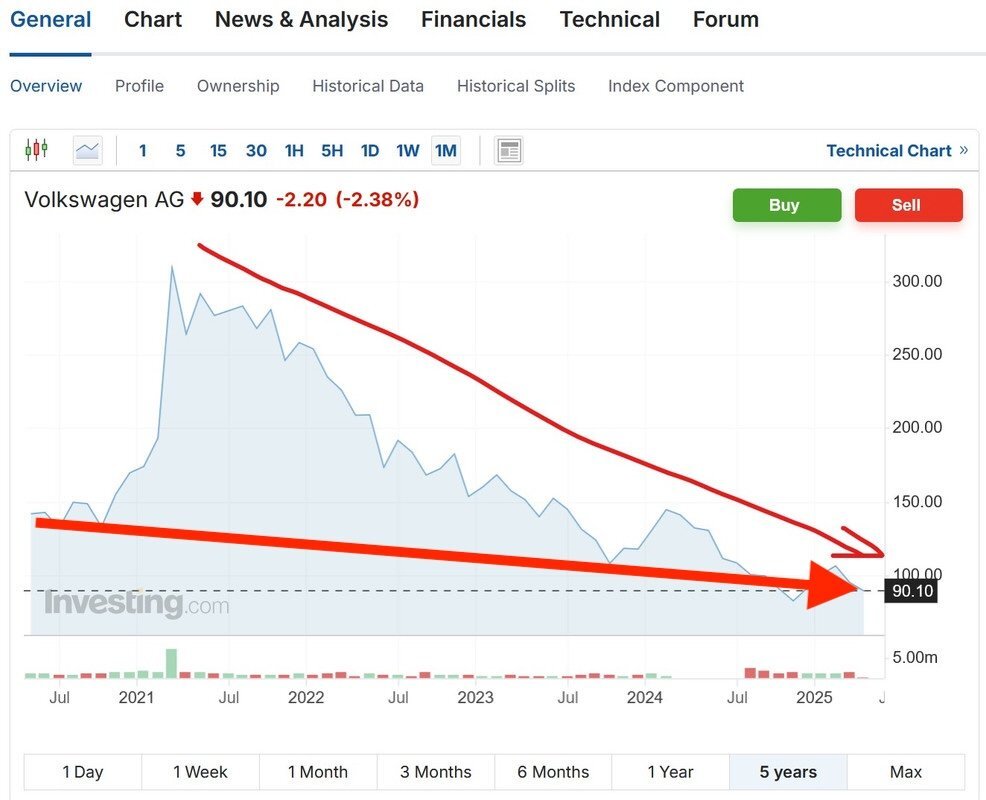The height and width of the screenshot is (800, 986).
Task: Set chart interval to 30 minutes
Action: pyautogui.click(x=256, y=151)
